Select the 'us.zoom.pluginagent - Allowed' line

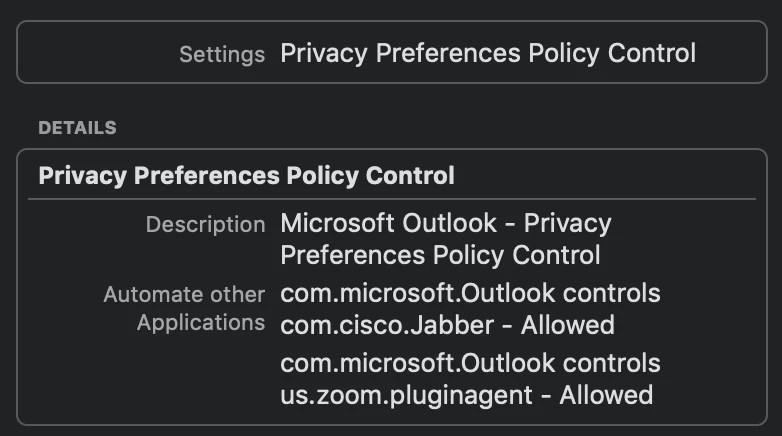[466, 394]
